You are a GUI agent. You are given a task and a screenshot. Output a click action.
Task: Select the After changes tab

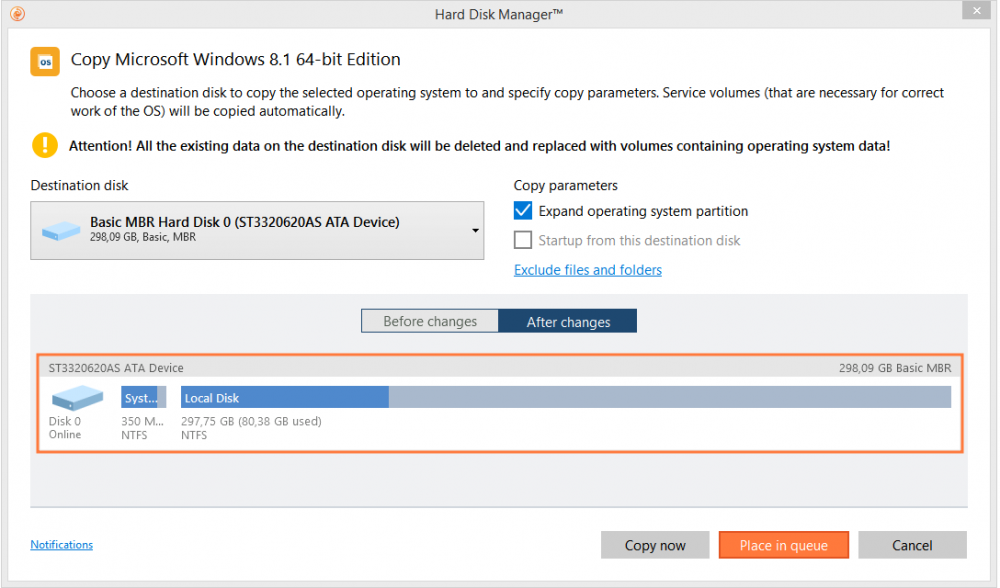click(567, 321)
